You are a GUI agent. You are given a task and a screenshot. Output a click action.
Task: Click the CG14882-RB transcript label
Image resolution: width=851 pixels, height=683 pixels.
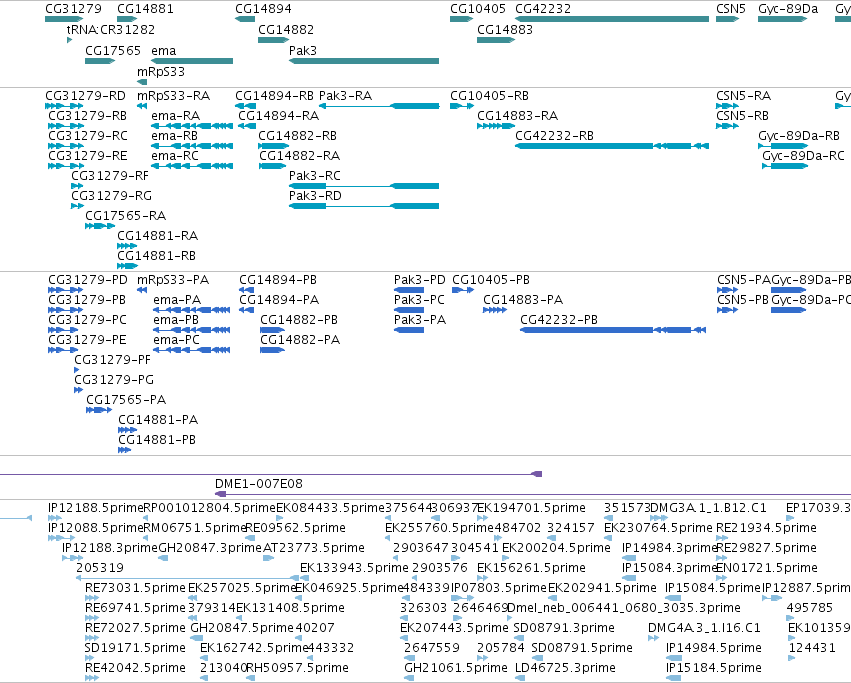point(297,136)
